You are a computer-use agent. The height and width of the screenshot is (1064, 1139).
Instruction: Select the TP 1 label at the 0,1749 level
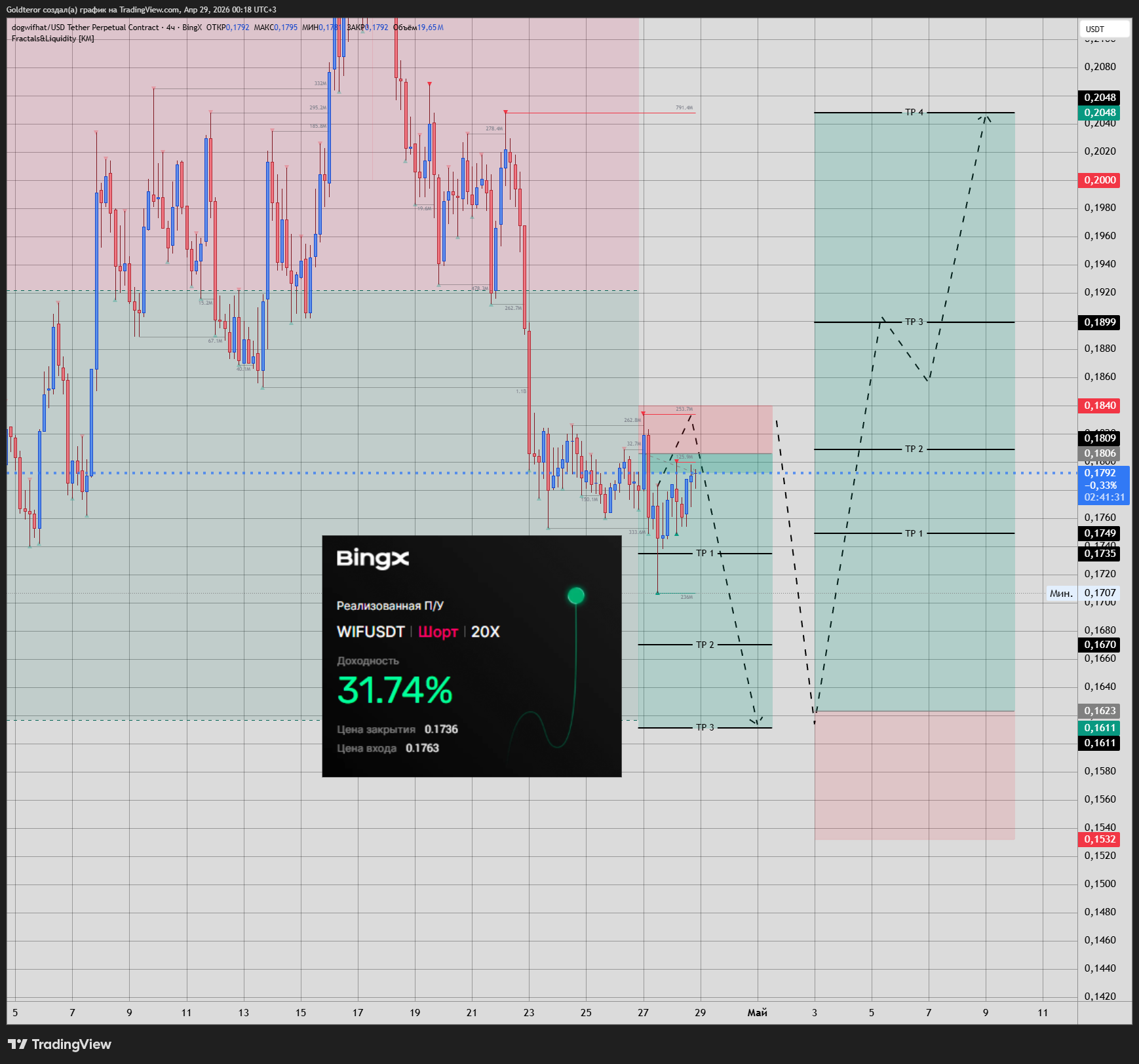coord(914,534)
